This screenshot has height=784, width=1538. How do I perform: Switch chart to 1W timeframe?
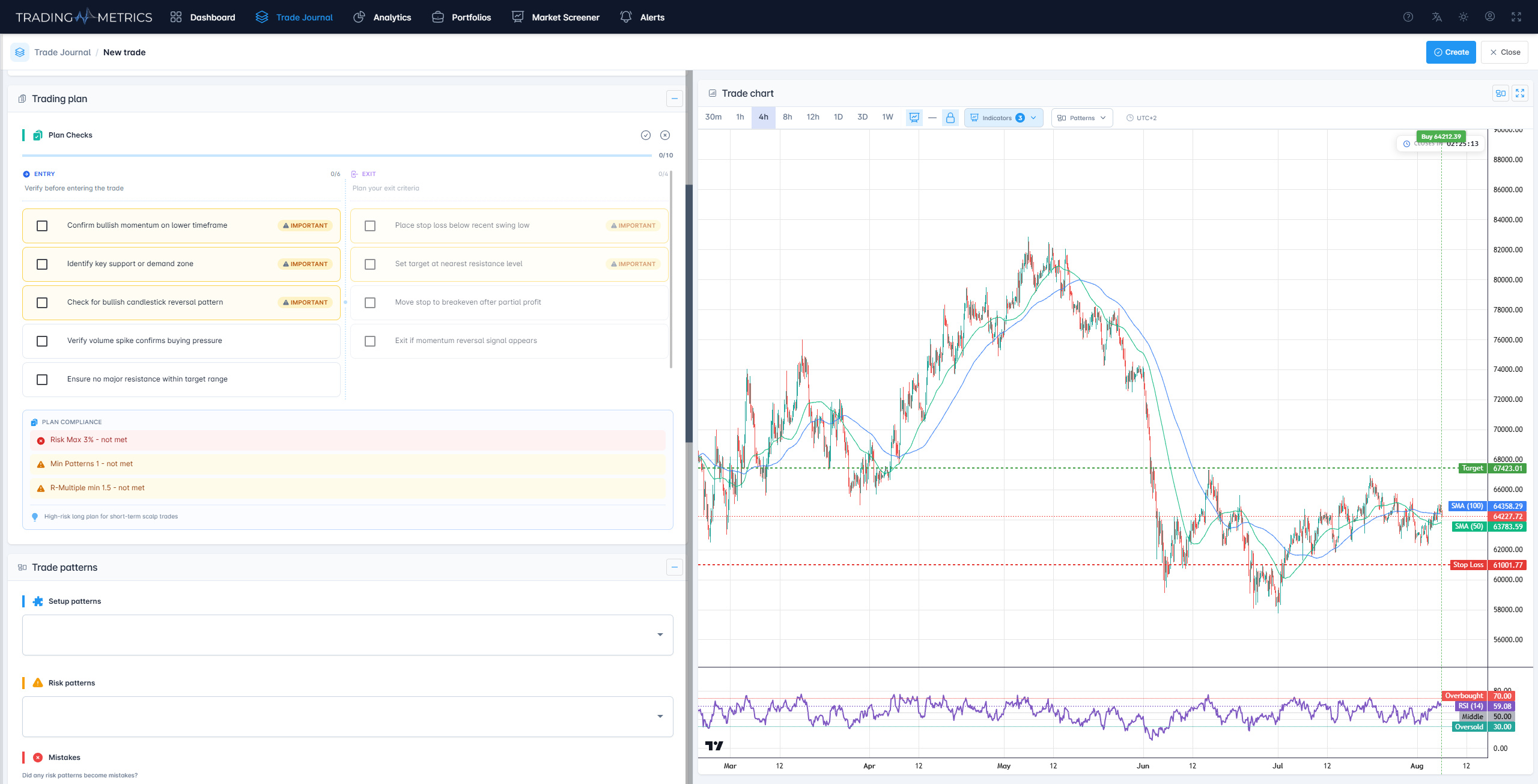(887, 117)
